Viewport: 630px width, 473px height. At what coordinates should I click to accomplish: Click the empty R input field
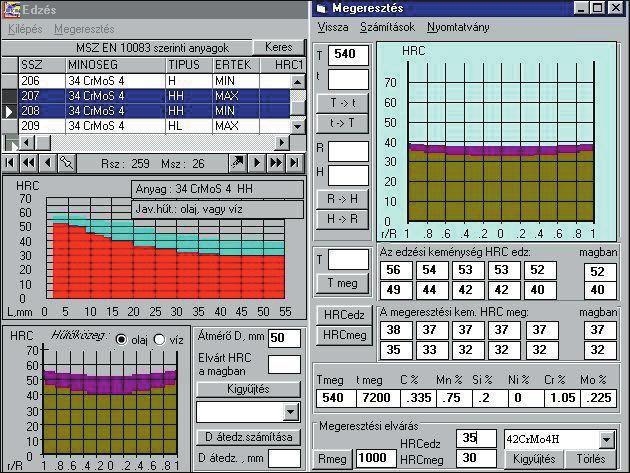click(348, 151)
